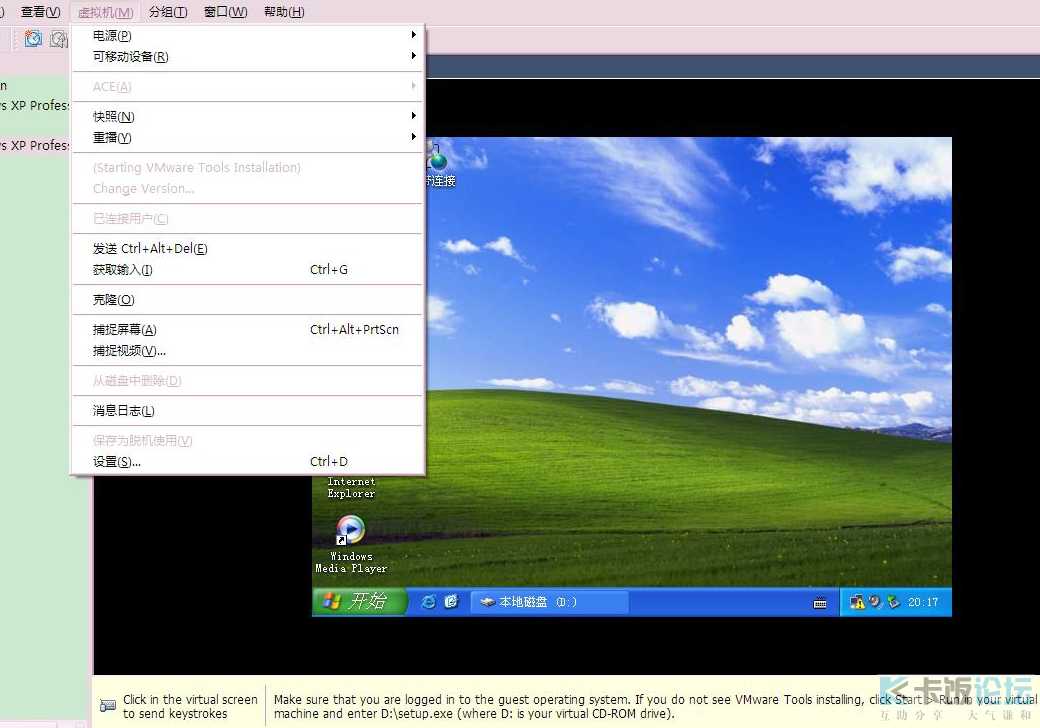The image size is (1040, 728).
Task: Click the middle tray icon beside the network warning
Action: 876,602
